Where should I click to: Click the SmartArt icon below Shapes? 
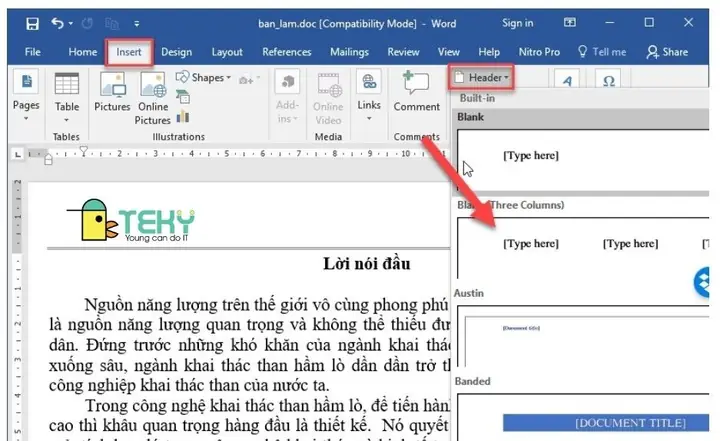click(x=183, y=96)
